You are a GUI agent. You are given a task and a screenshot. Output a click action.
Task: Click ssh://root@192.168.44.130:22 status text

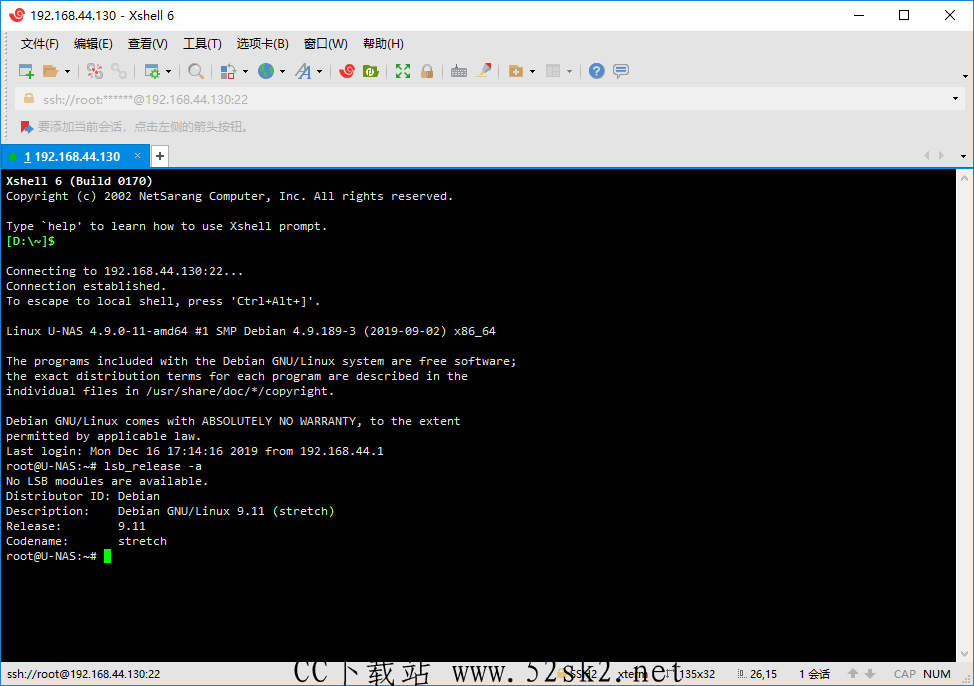84,674
